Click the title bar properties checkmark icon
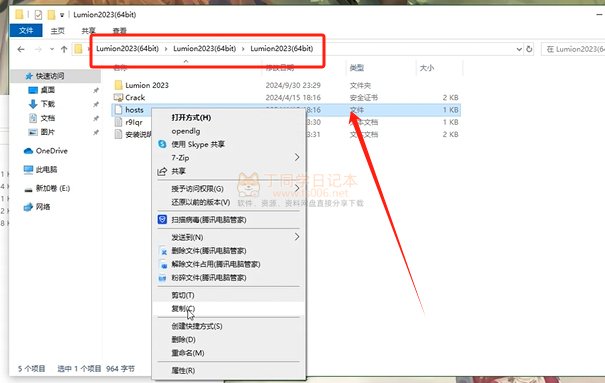 pos(38,15)
